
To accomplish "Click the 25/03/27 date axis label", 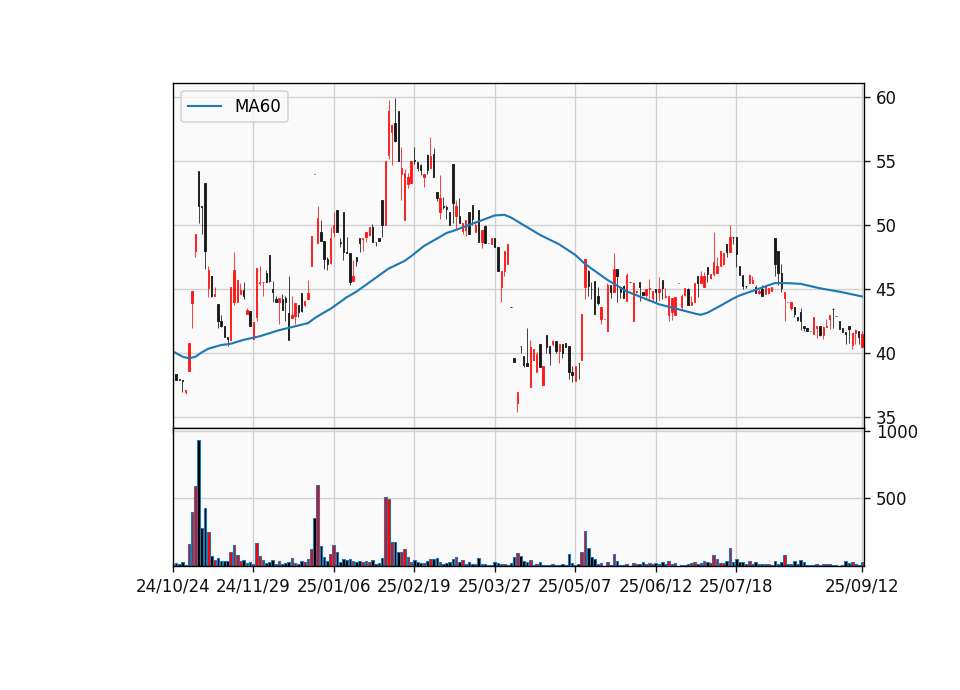I will tap(495, 586).
